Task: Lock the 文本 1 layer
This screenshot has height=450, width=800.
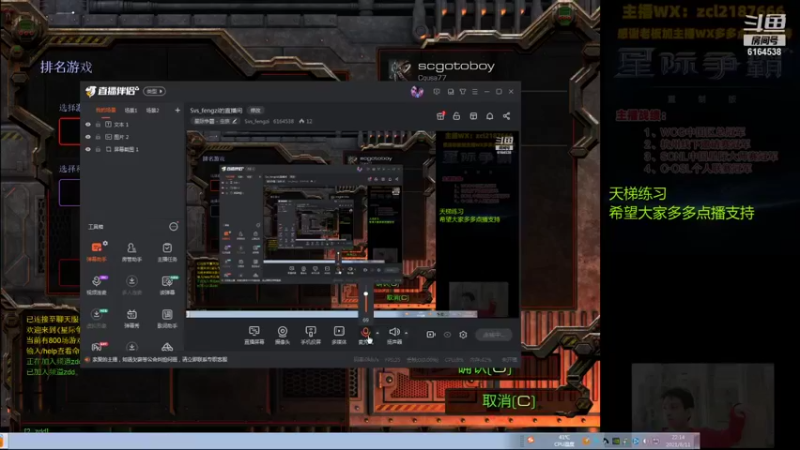Action: [x=98, y=124]
